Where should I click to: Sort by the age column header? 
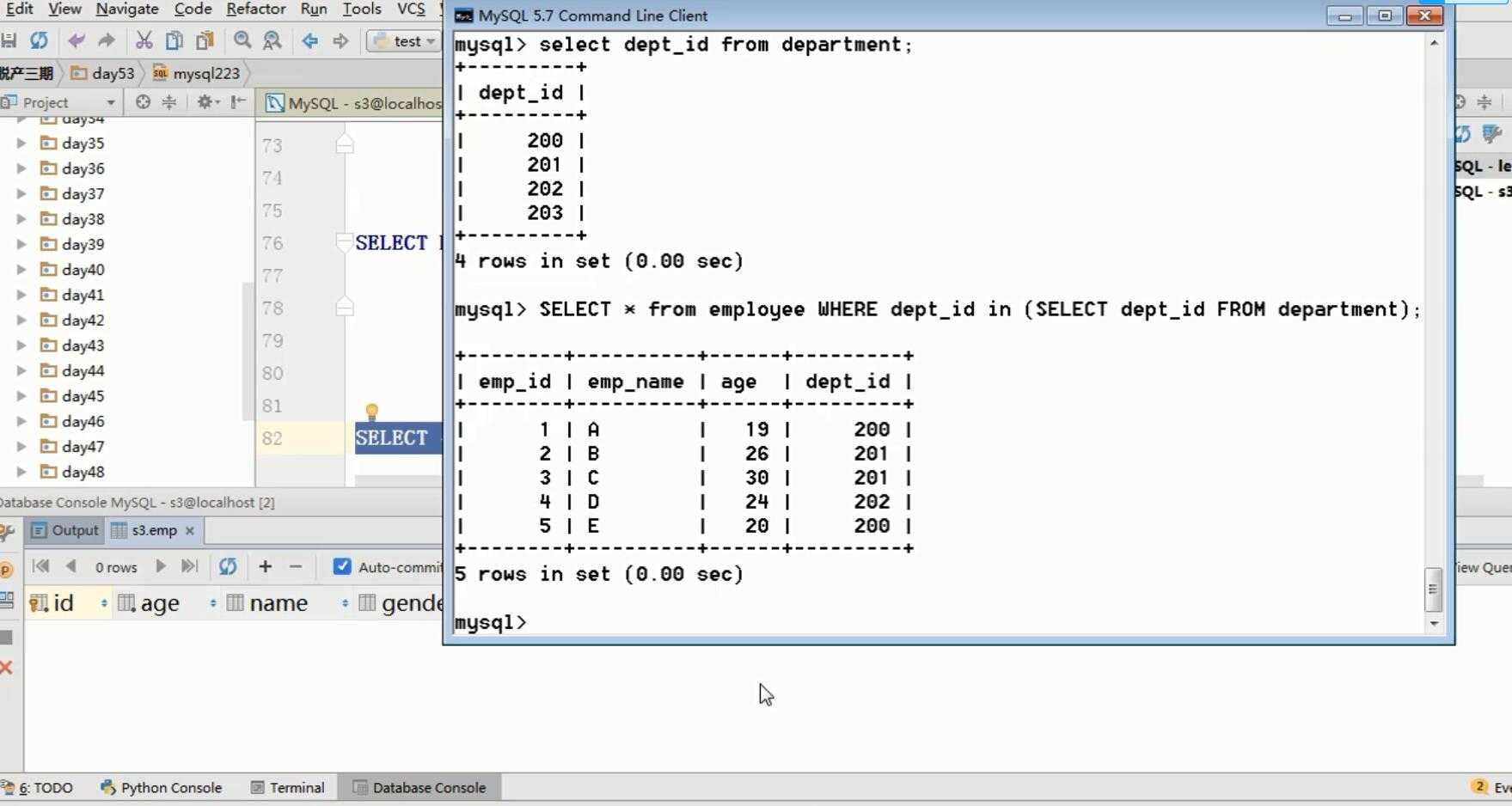pyautogui.click(x=166, y=603)
